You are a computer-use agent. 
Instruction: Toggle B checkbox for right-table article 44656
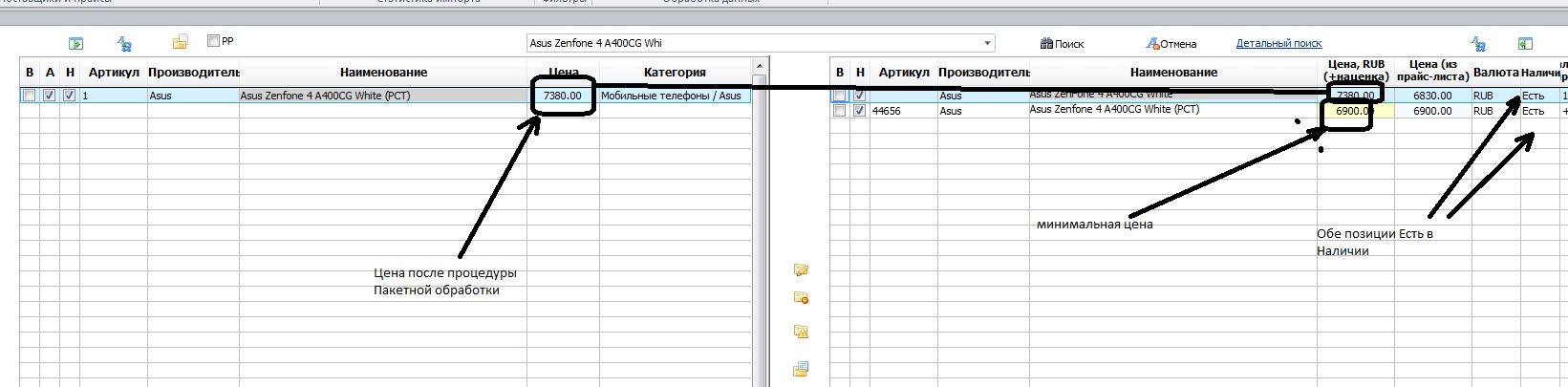(x=839, y=111)
